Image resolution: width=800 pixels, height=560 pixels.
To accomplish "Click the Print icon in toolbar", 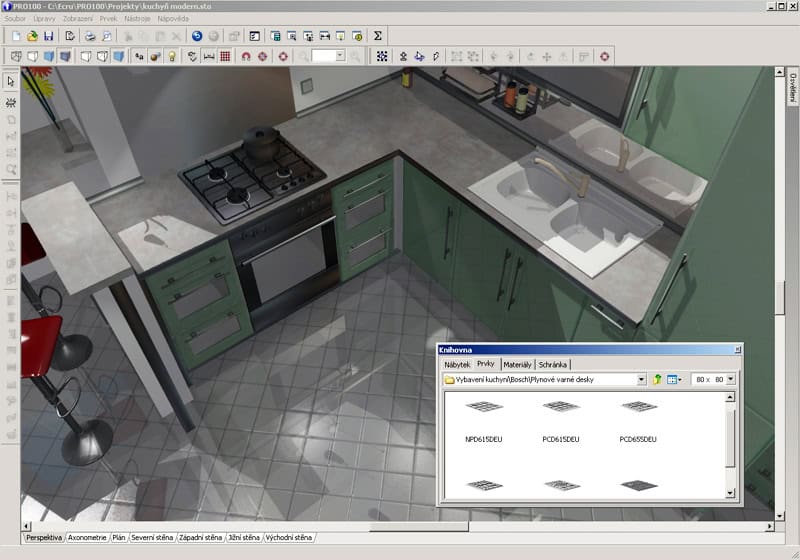I will (x=90, y=36).
